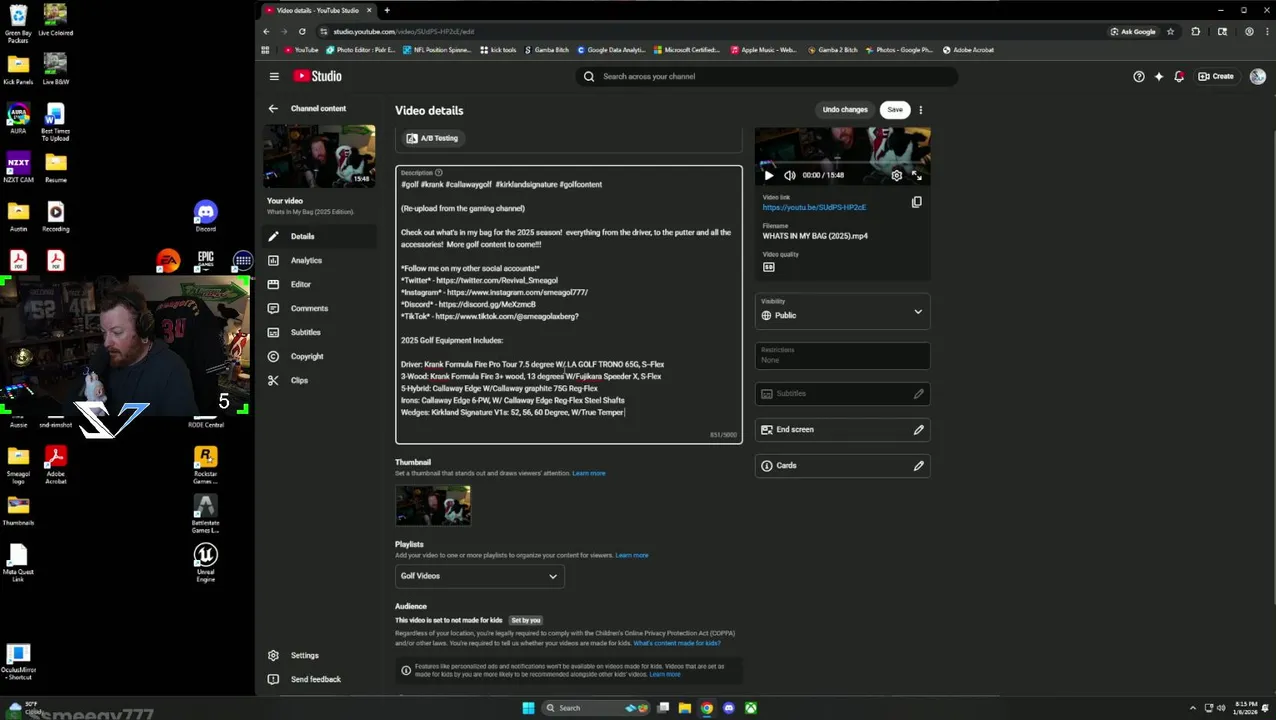Open the Windows Start menu
The height and width of the screenshot is (720, 1276).
pyautogui.click(x=528, y=708)
